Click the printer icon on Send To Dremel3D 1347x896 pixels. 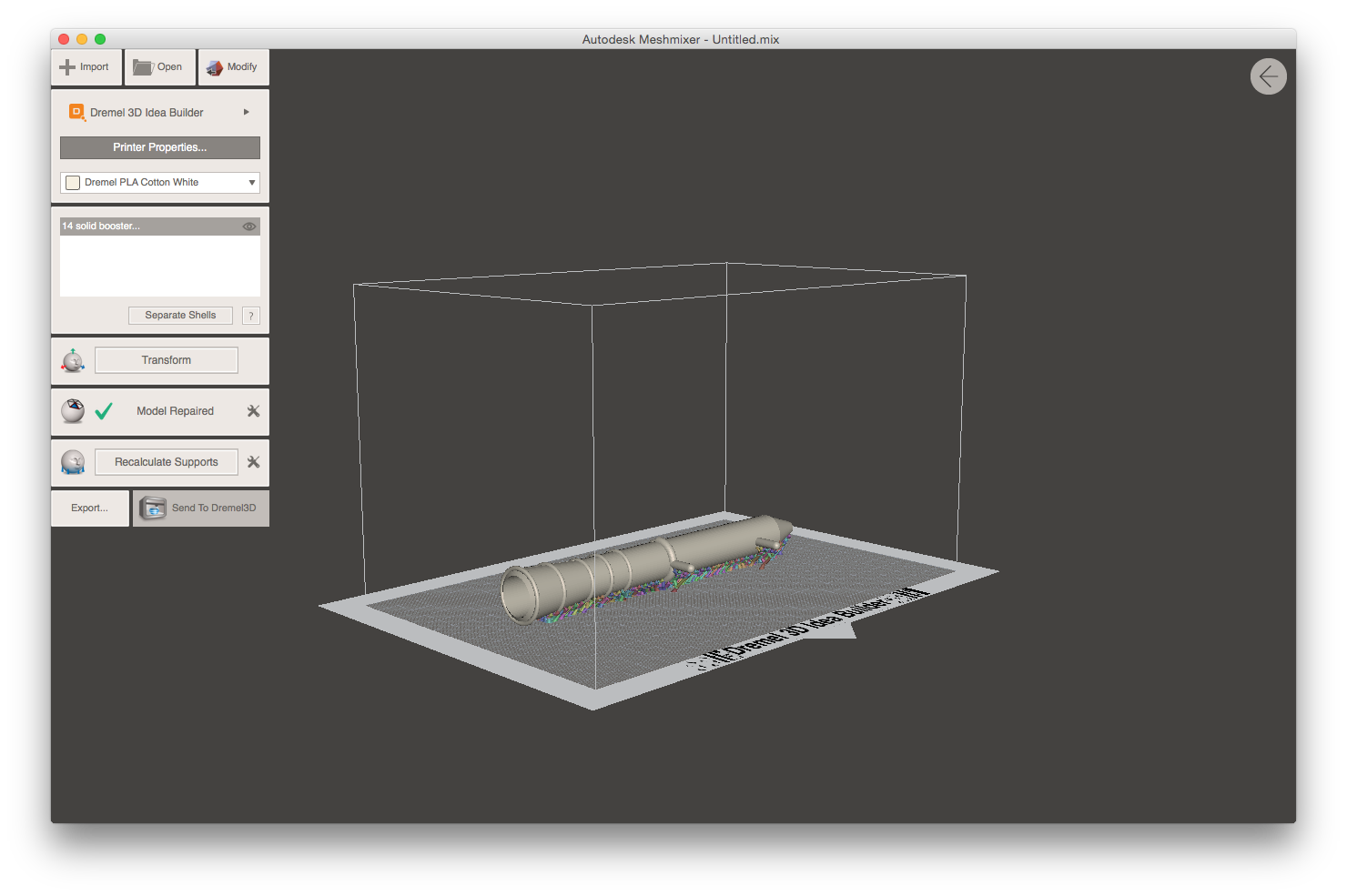pos(153,508)
